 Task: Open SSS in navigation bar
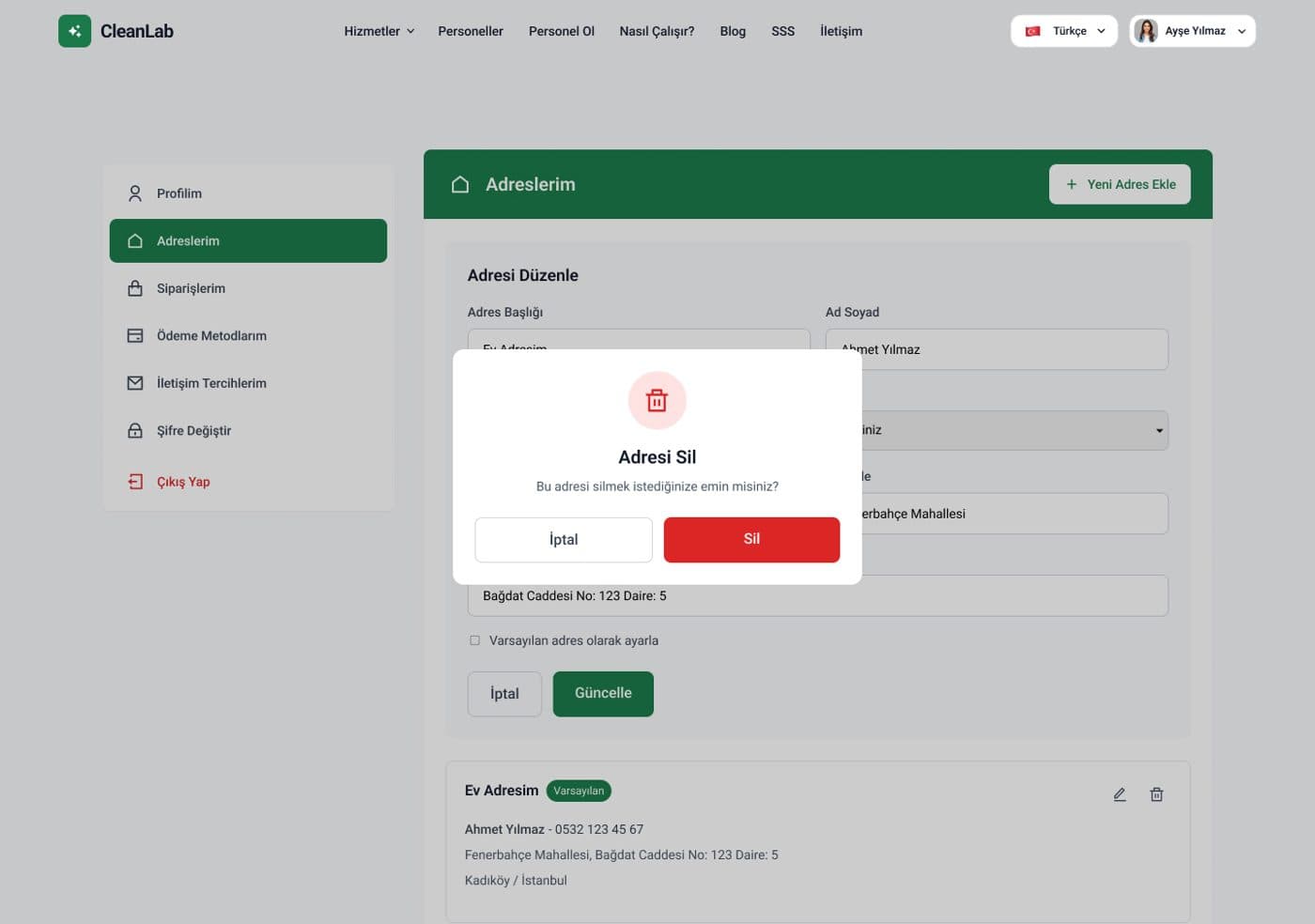click(x=783, y=31)
